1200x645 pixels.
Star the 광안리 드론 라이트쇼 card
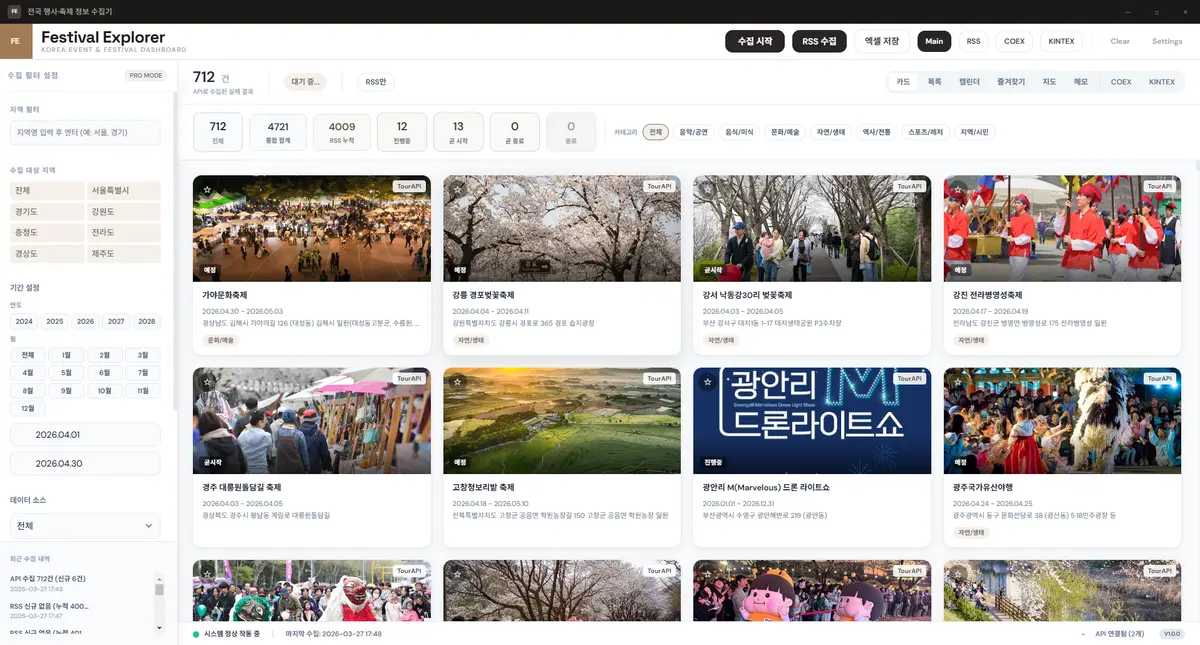707,381
